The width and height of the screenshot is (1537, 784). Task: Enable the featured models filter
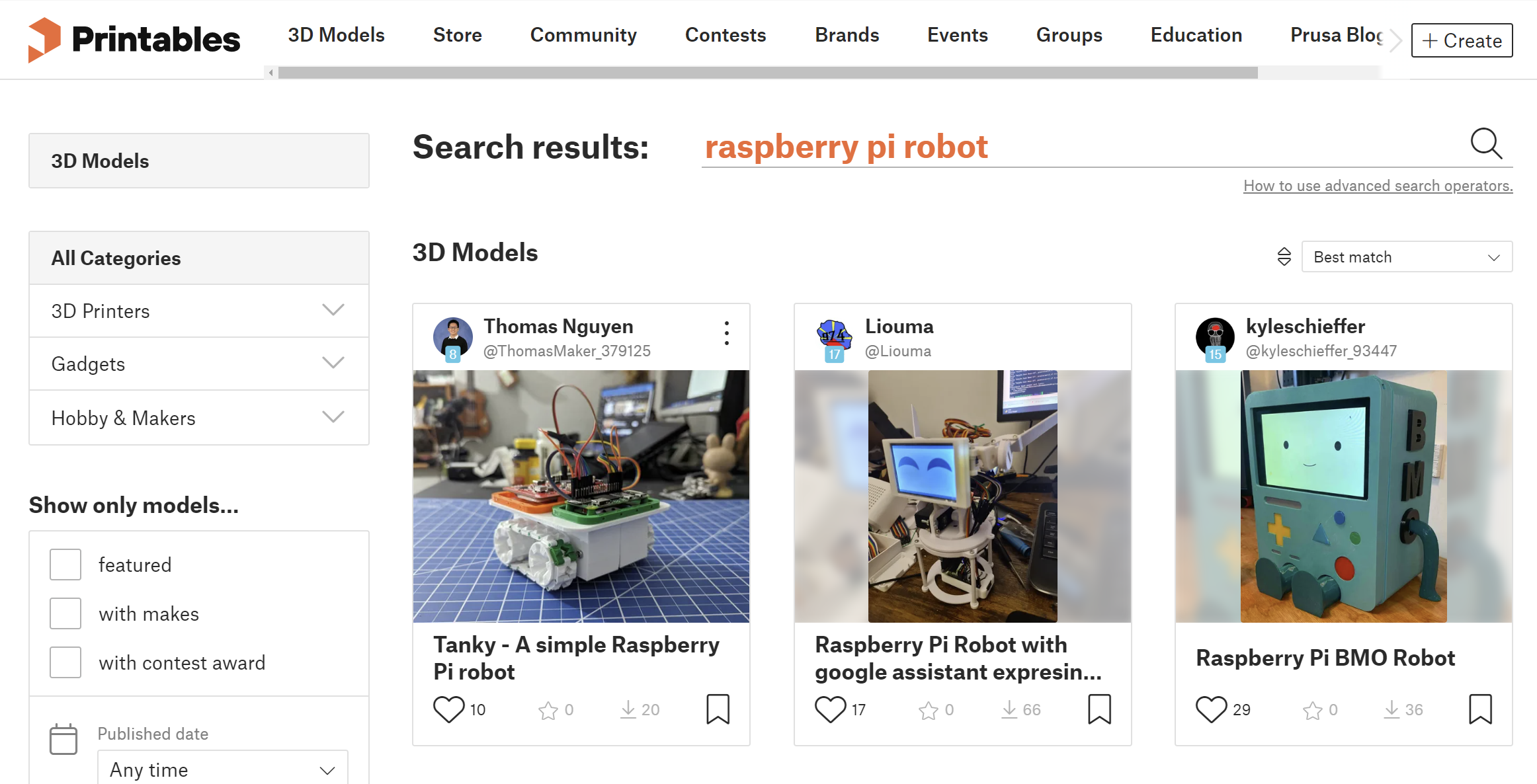(65, 565)
